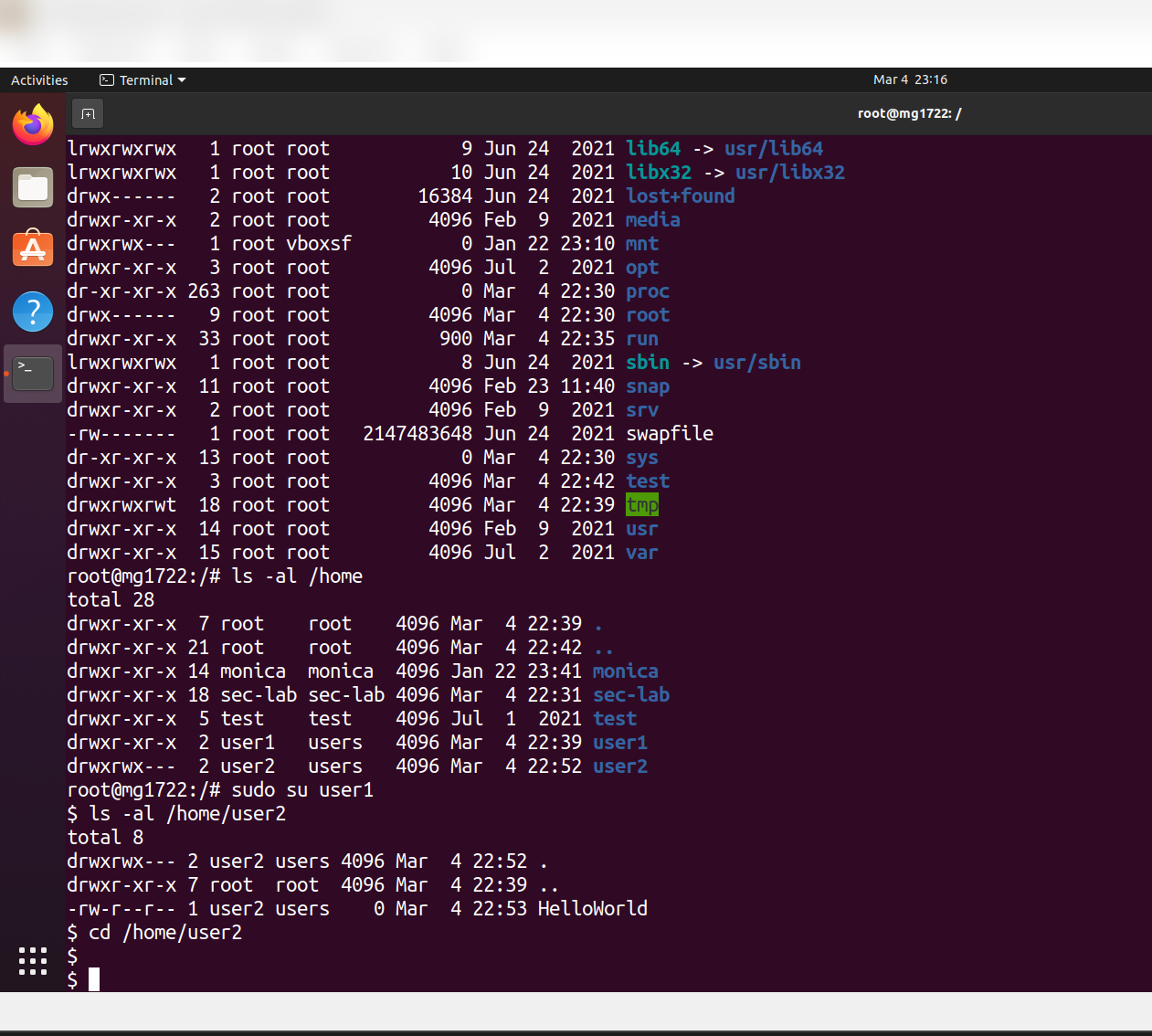Click the -rw-r--r-- permission string

click(x=122, y=908)
